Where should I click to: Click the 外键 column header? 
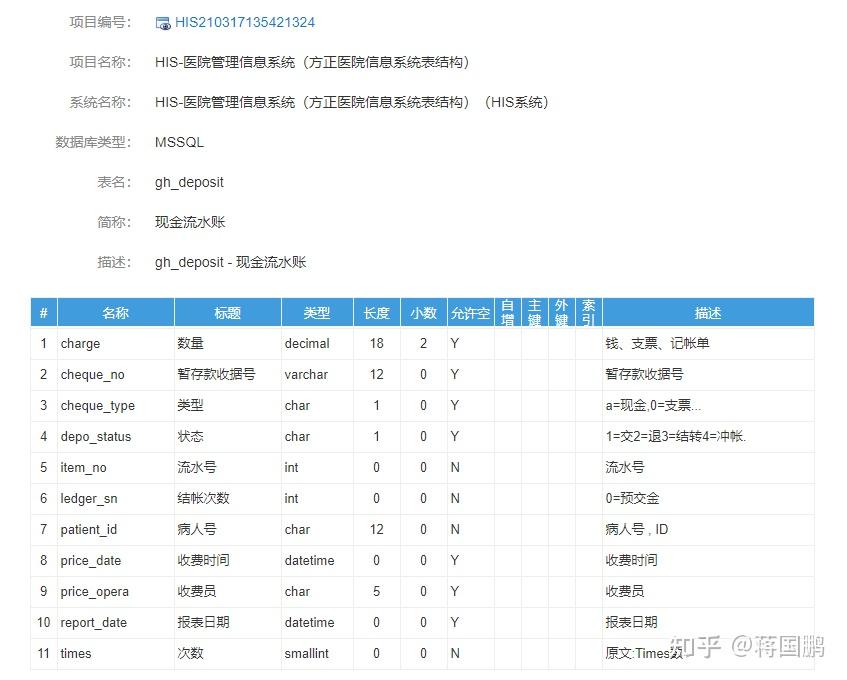(x=562, y=312)
